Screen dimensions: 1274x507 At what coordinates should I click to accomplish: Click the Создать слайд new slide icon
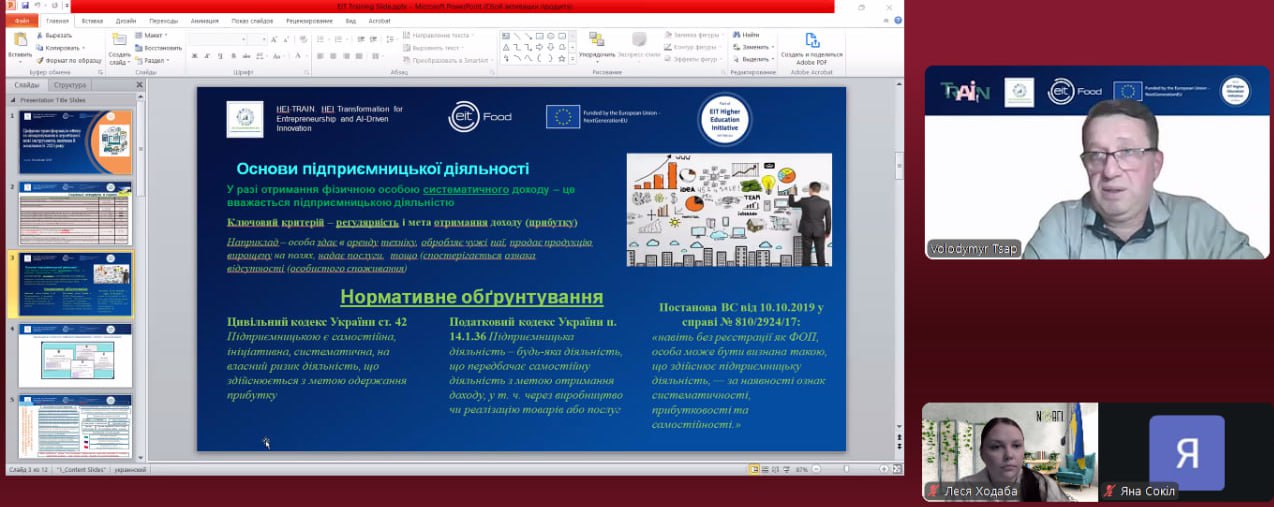tap(119, 39)
